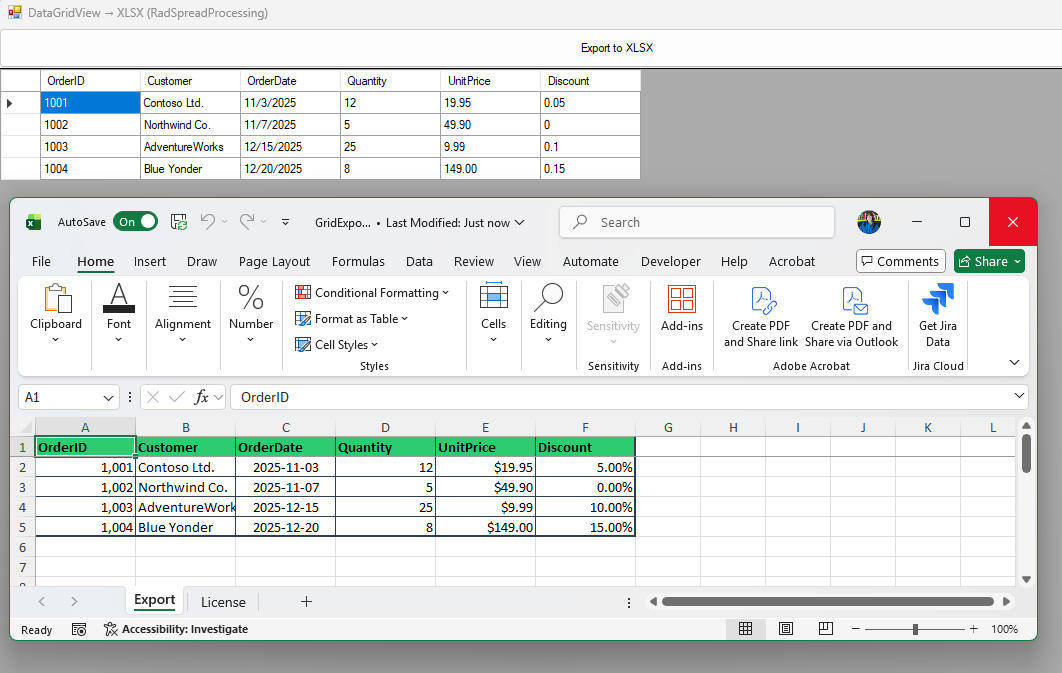Click the 10.00% discount cell
Screen dimensions: 1062x673
585,507
